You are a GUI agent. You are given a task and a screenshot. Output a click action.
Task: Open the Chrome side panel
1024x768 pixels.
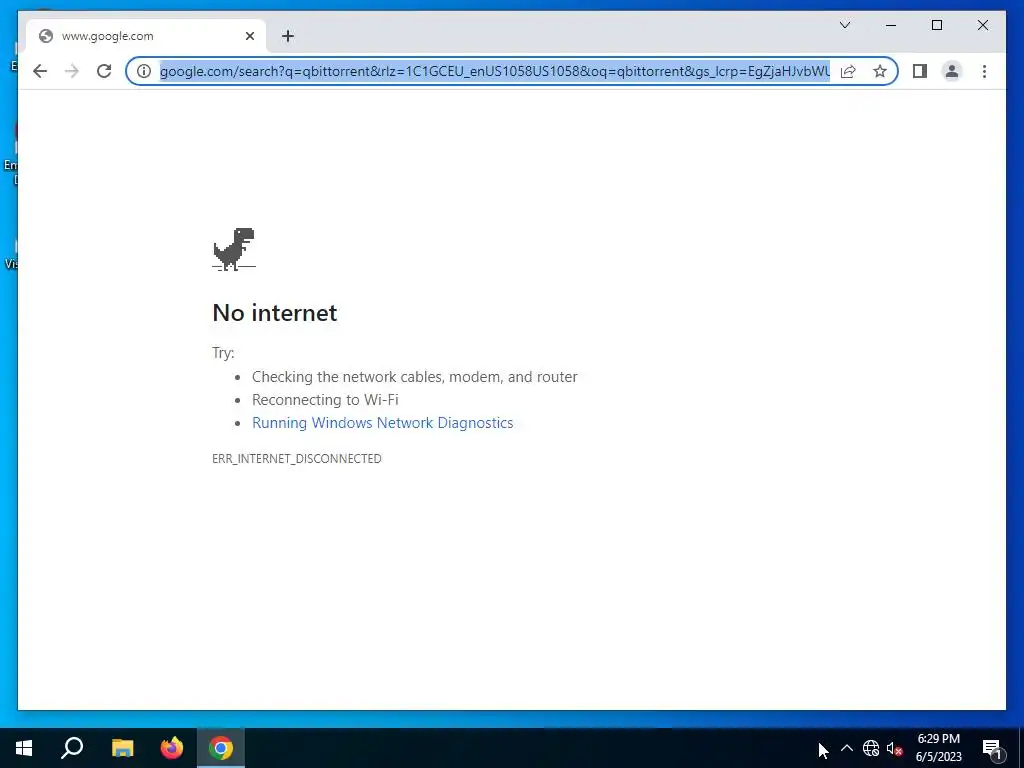click(920, 71)
